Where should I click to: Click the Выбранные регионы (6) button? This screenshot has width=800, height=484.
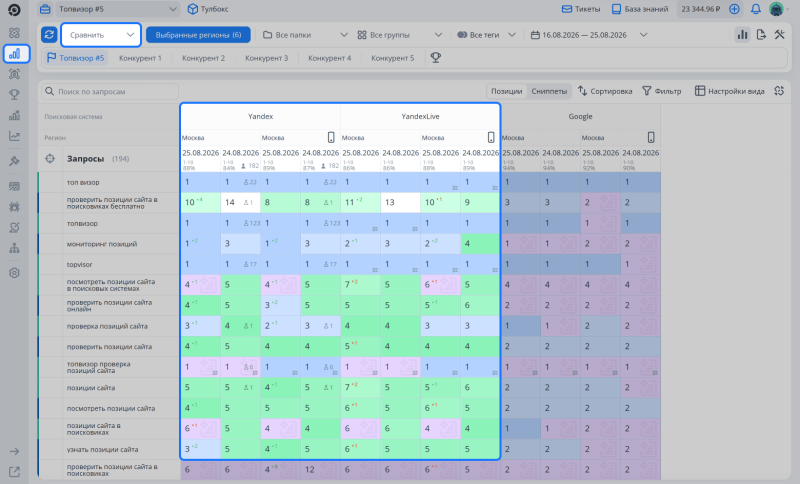pos(198,35)
